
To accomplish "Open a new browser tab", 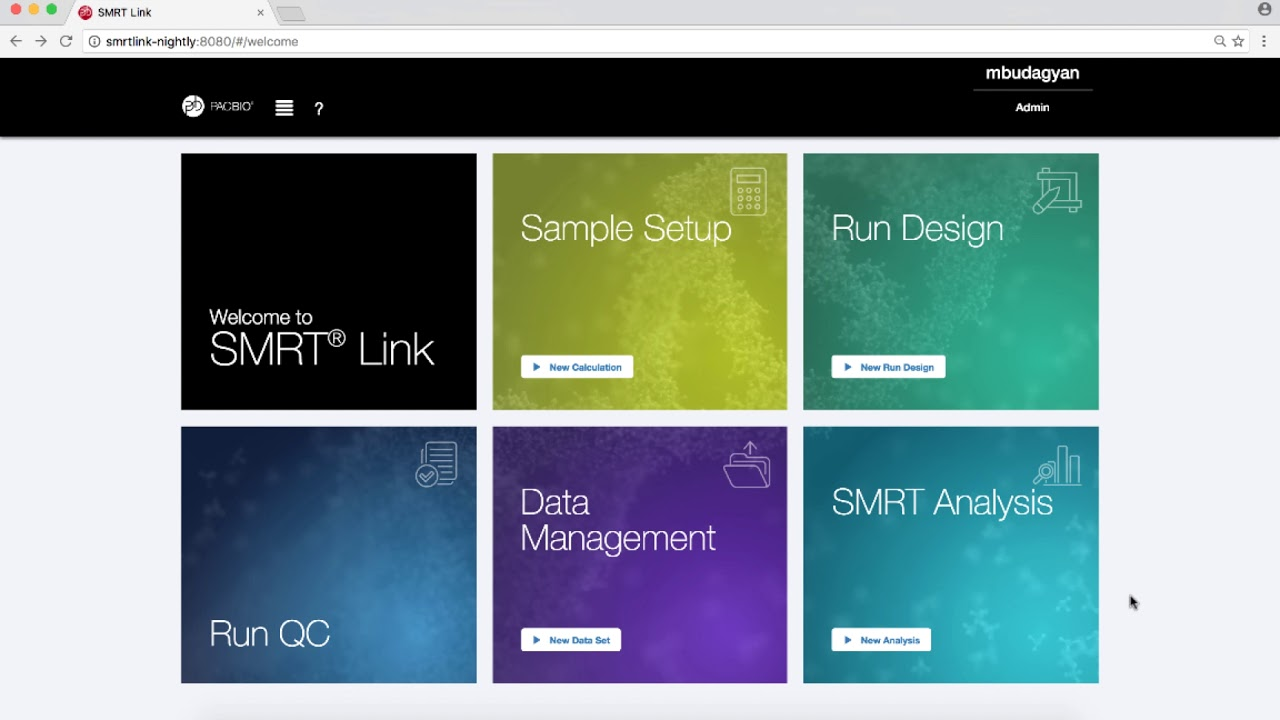I will click(x=291, y=13).
